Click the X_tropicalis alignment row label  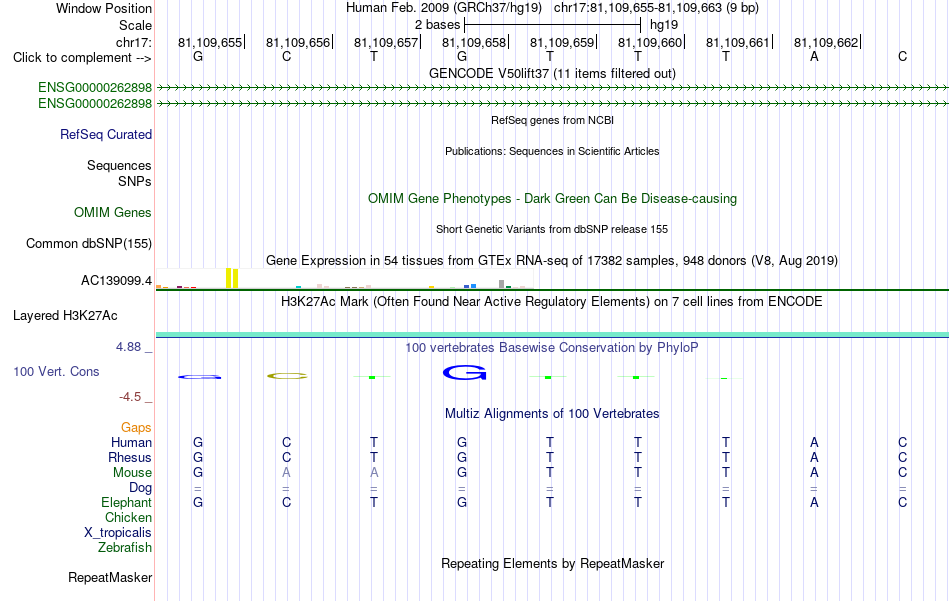click(x=118, y=533)
